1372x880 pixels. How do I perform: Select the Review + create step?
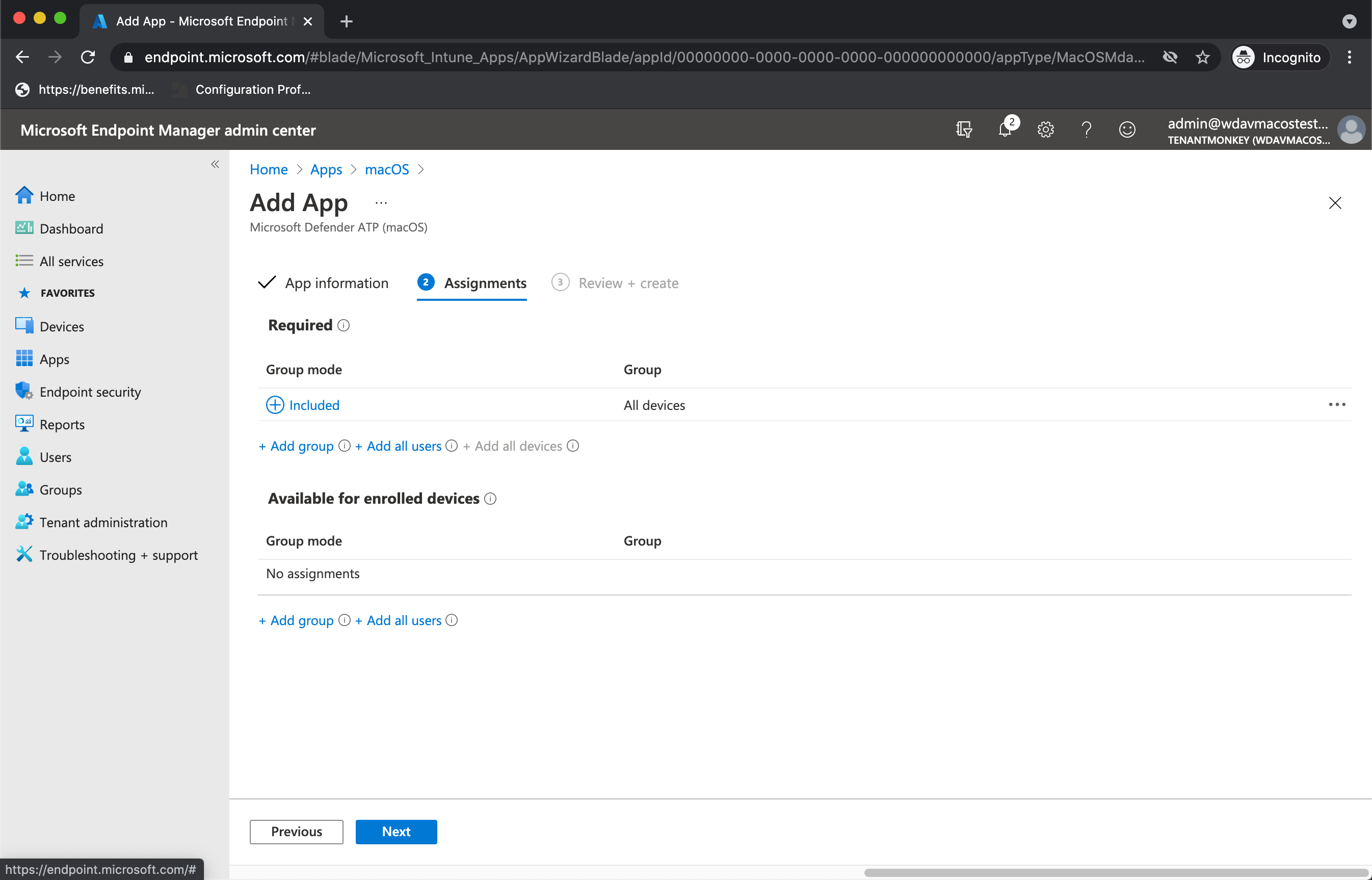[628, 283]
